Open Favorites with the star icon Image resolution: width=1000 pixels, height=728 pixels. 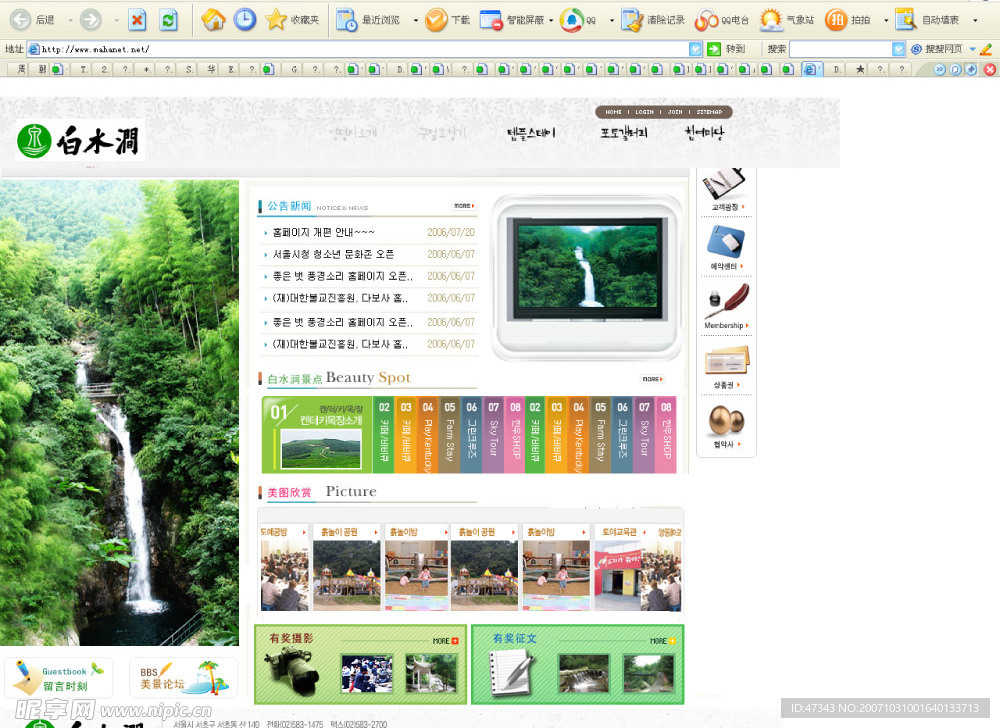(x=276, y=20)
